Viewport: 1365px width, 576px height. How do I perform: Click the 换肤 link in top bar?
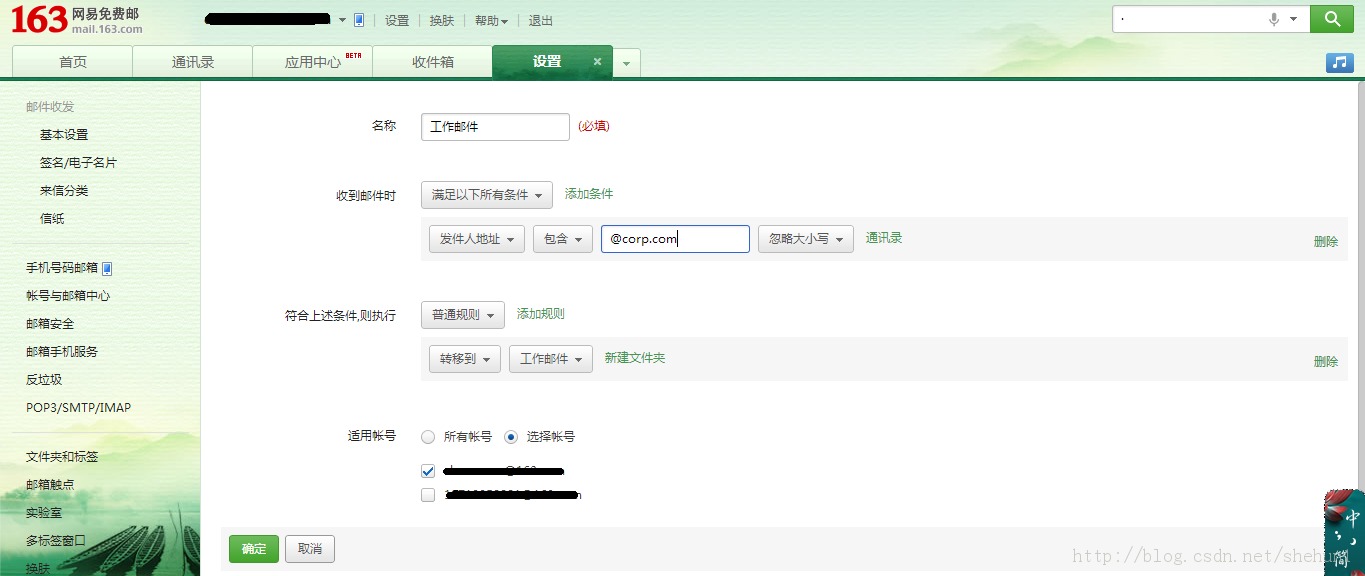[x=442, y=21]
